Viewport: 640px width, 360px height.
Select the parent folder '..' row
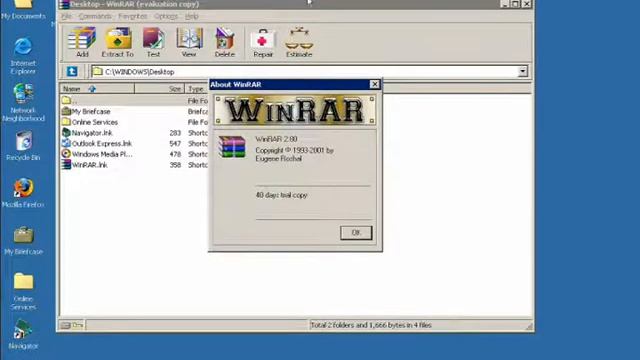pyautogui.click(x=134, y=100)
